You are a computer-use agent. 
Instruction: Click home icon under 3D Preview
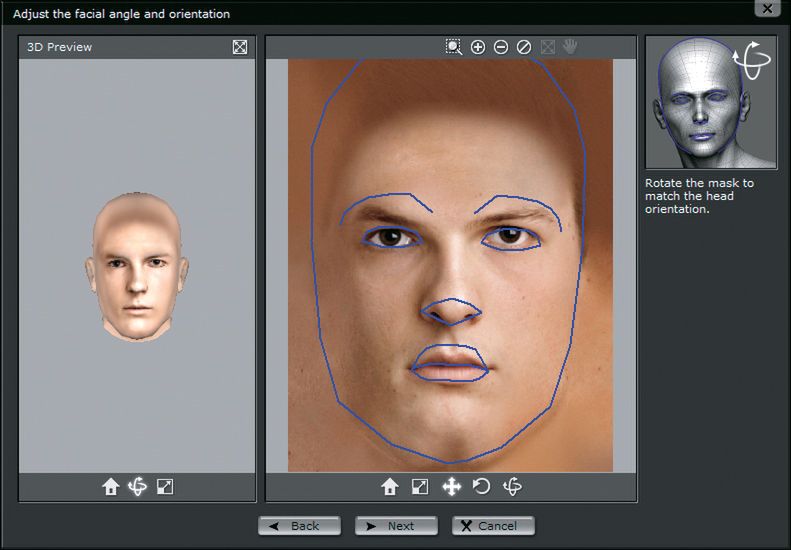pyautogui.click(x=111, y=487)
